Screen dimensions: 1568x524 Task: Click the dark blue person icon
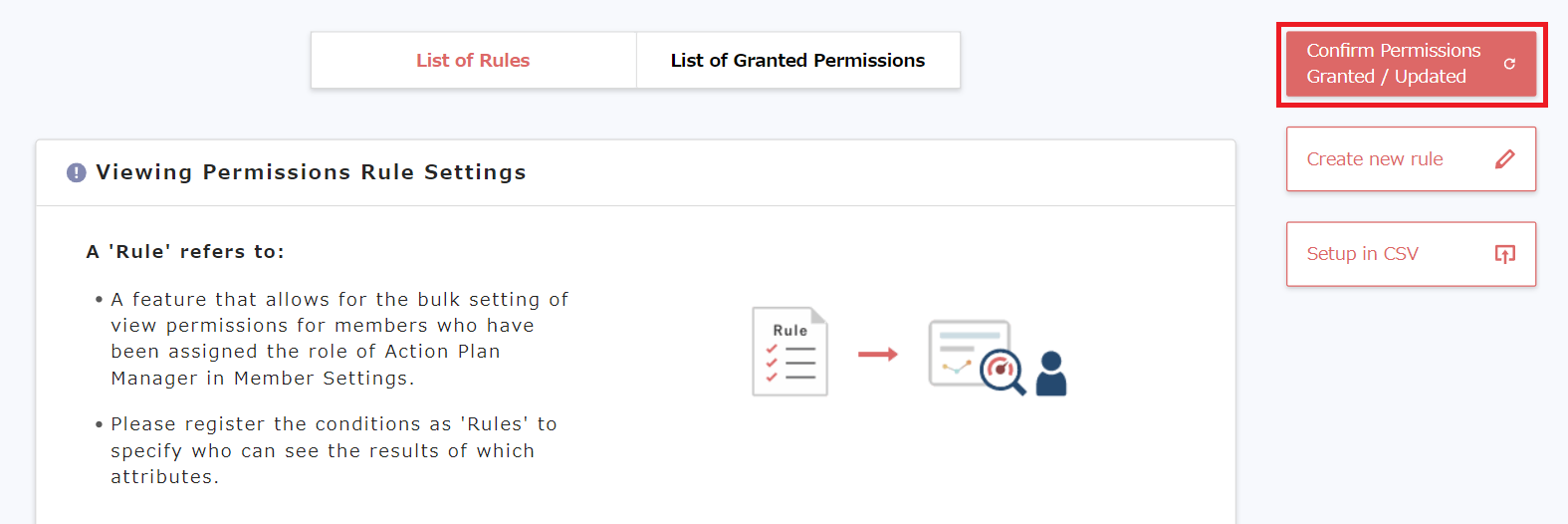(x=1051, y=374)
